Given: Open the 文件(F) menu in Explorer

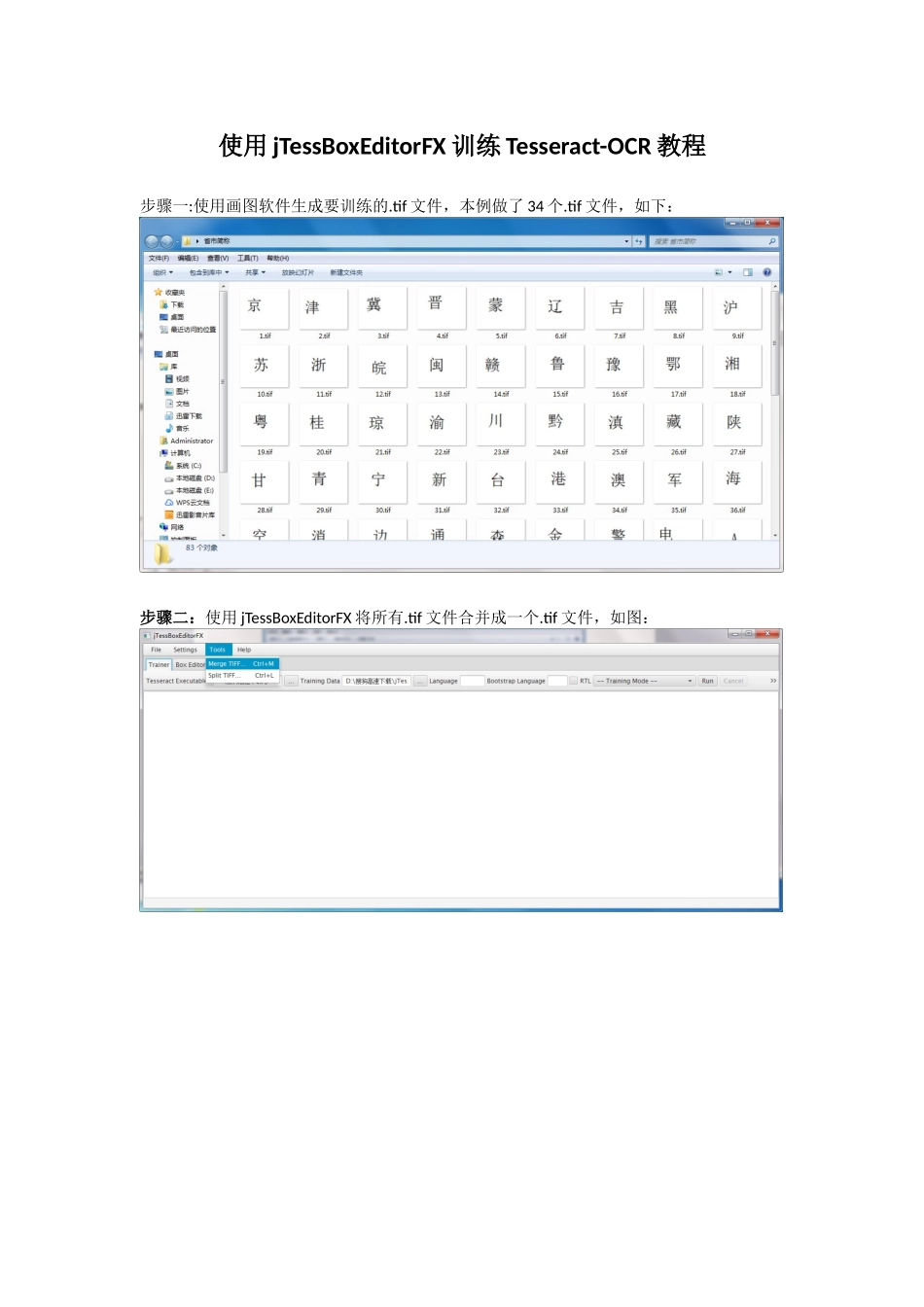Looking at the screenshot, I should [159, 259].
